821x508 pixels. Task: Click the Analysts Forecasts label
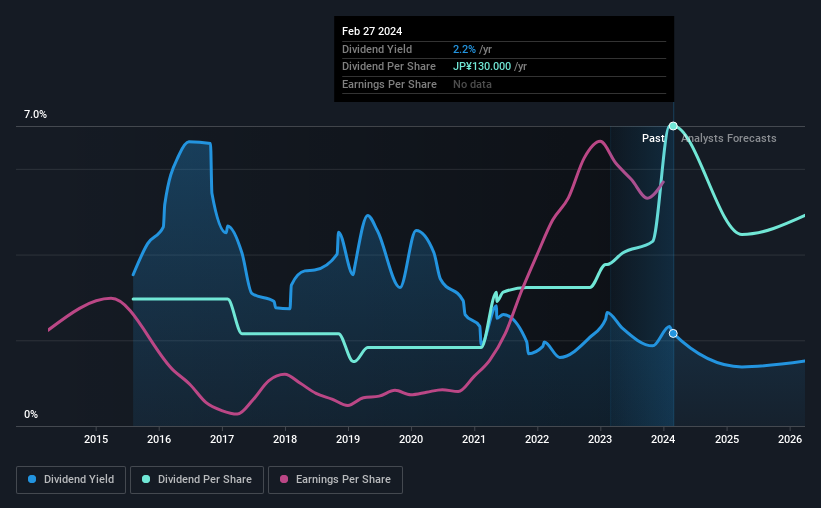click(x=729, y=138)
